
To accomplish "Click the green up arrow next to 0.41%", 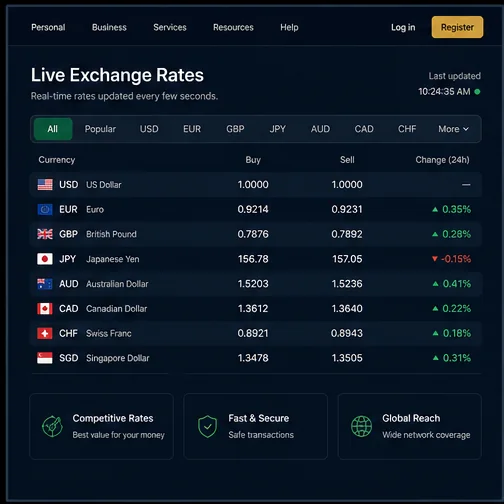I will click(435, 284).
